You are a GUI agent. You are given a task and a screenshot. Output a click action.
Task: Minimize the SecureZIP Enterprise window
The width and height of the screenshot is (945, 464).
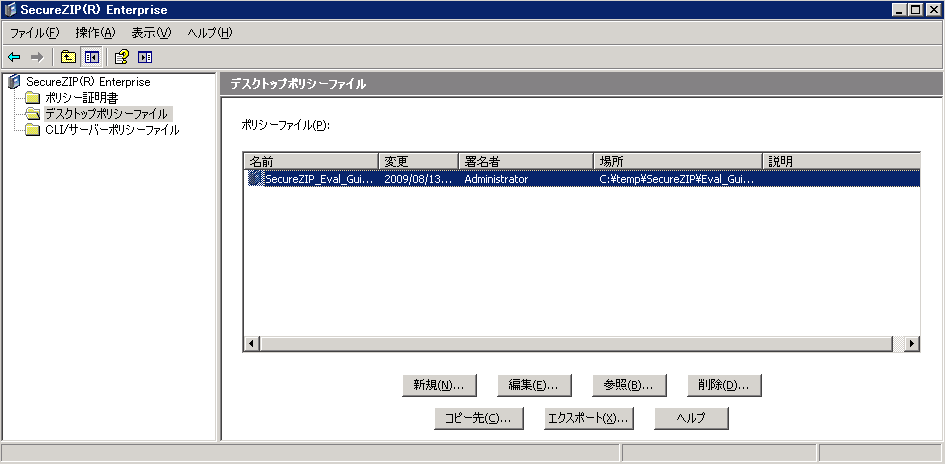coord(900,10)
